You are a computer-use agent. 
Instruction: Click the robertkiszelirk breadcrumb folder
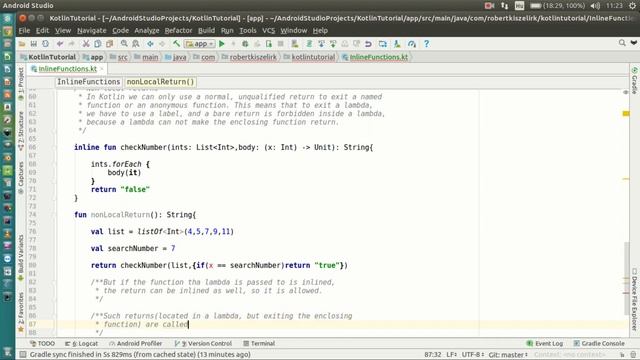click(249, 57)
